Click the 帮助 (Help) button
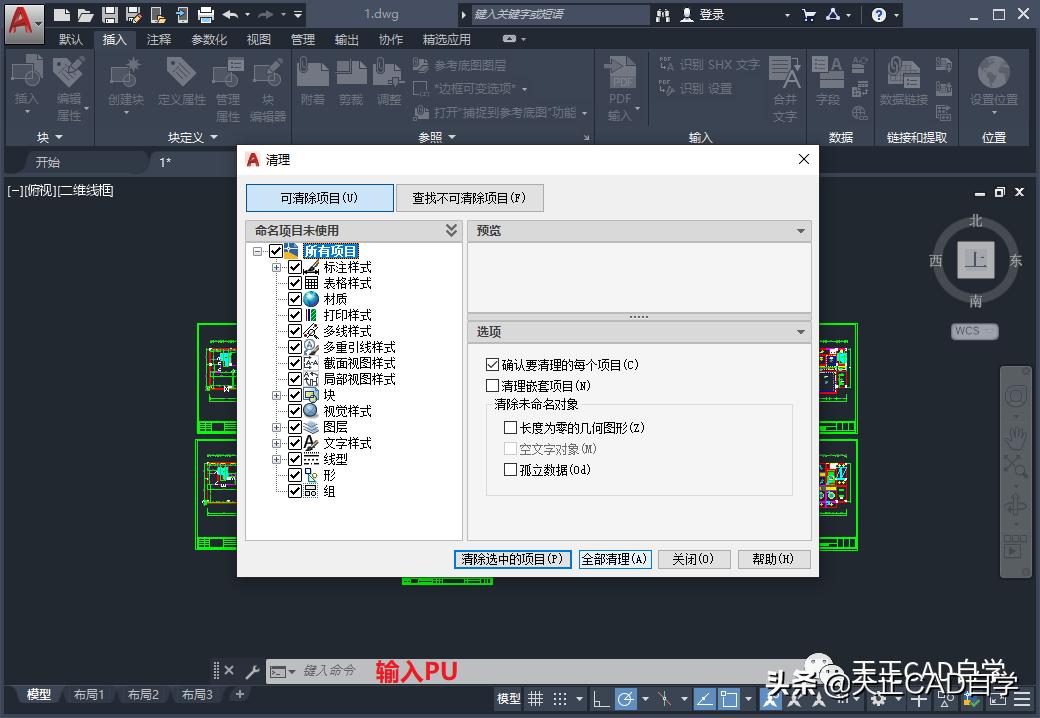Image resolution: width=1040 pixels, height=718 pixels. [x=773, y=559]
